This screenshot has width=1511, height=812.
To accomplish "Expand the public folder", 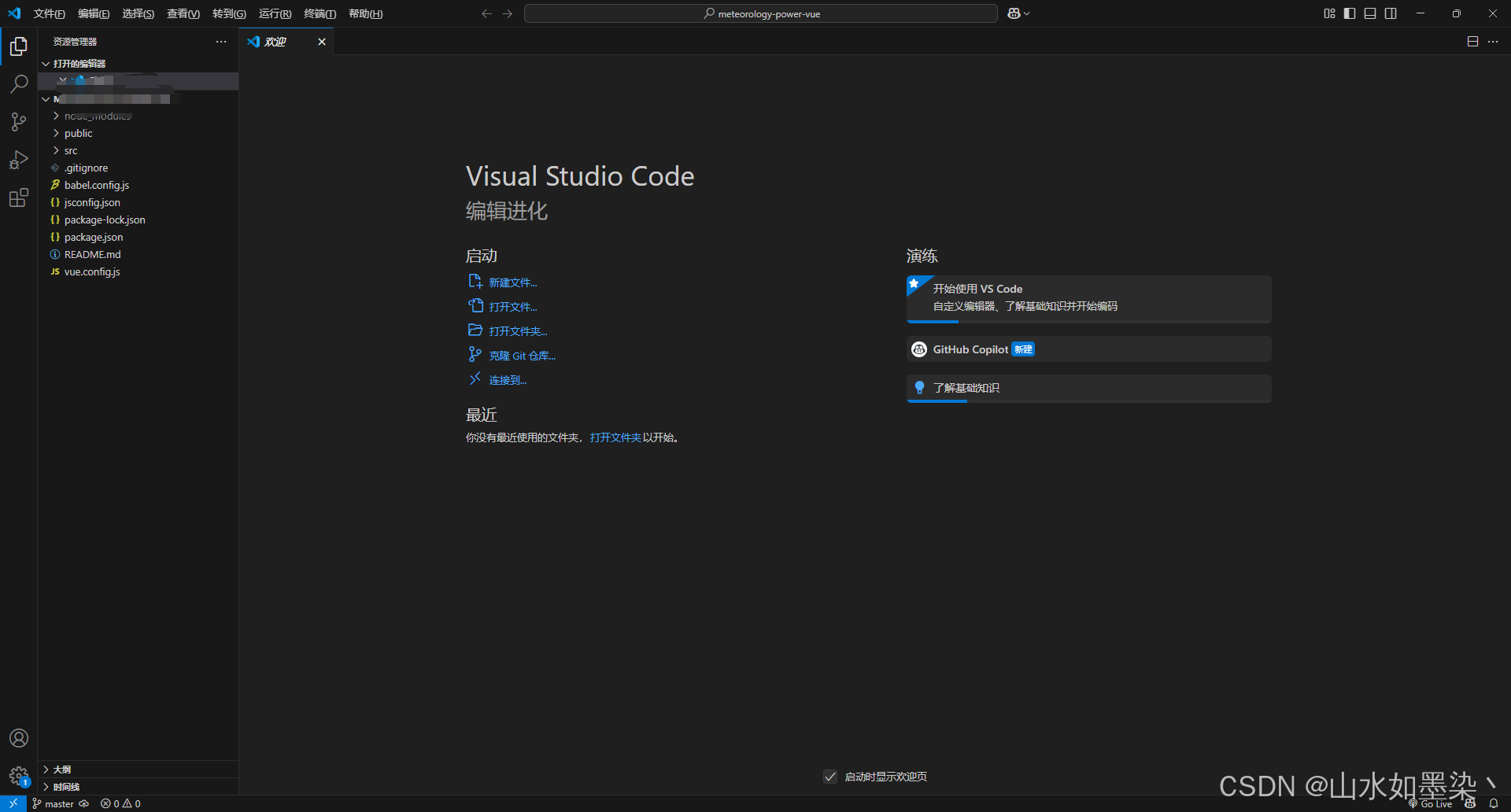I will (x=138, y=134).
